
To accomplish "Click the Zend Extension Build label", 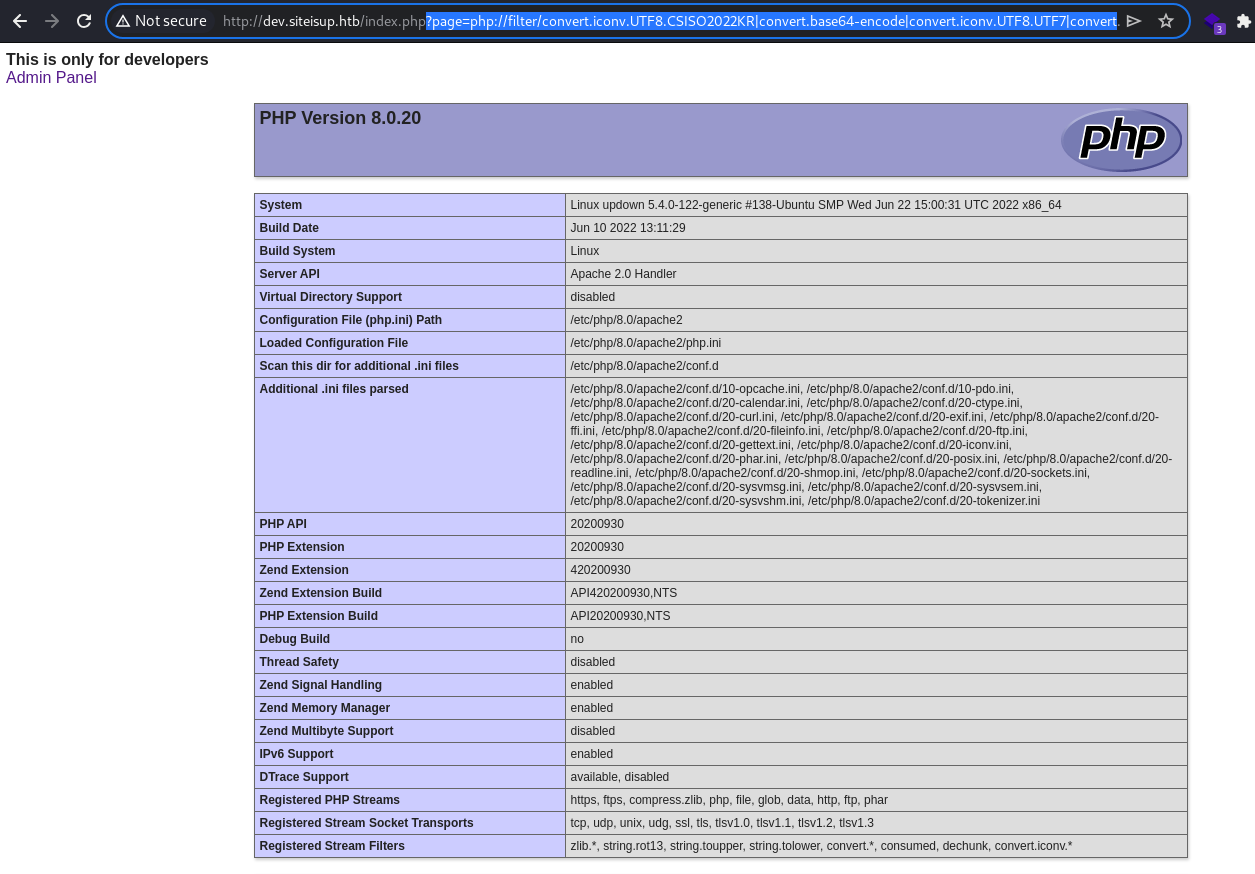I will 321,593.
